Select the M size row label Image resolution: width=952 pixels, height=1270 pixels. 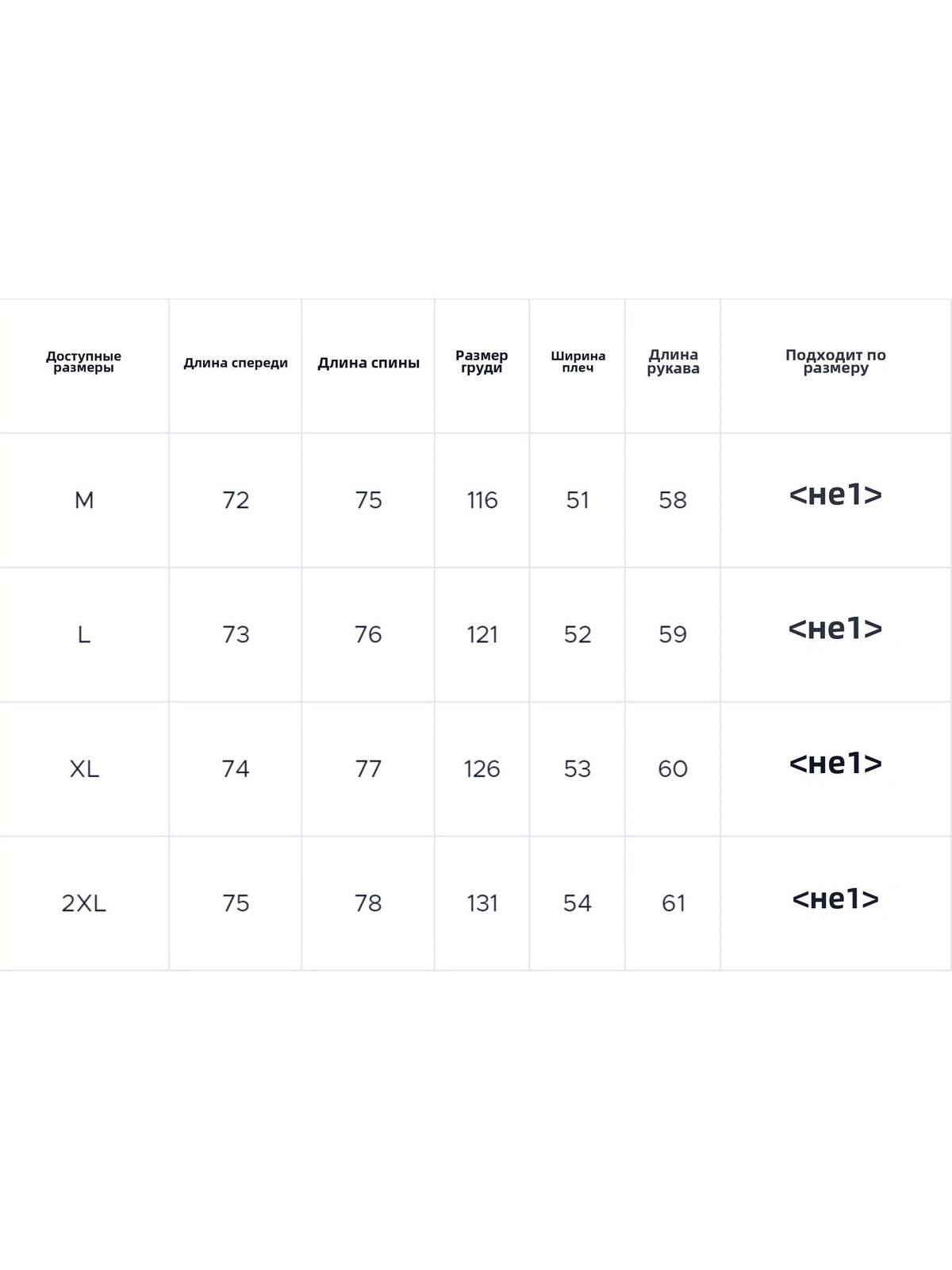point(84,500)
